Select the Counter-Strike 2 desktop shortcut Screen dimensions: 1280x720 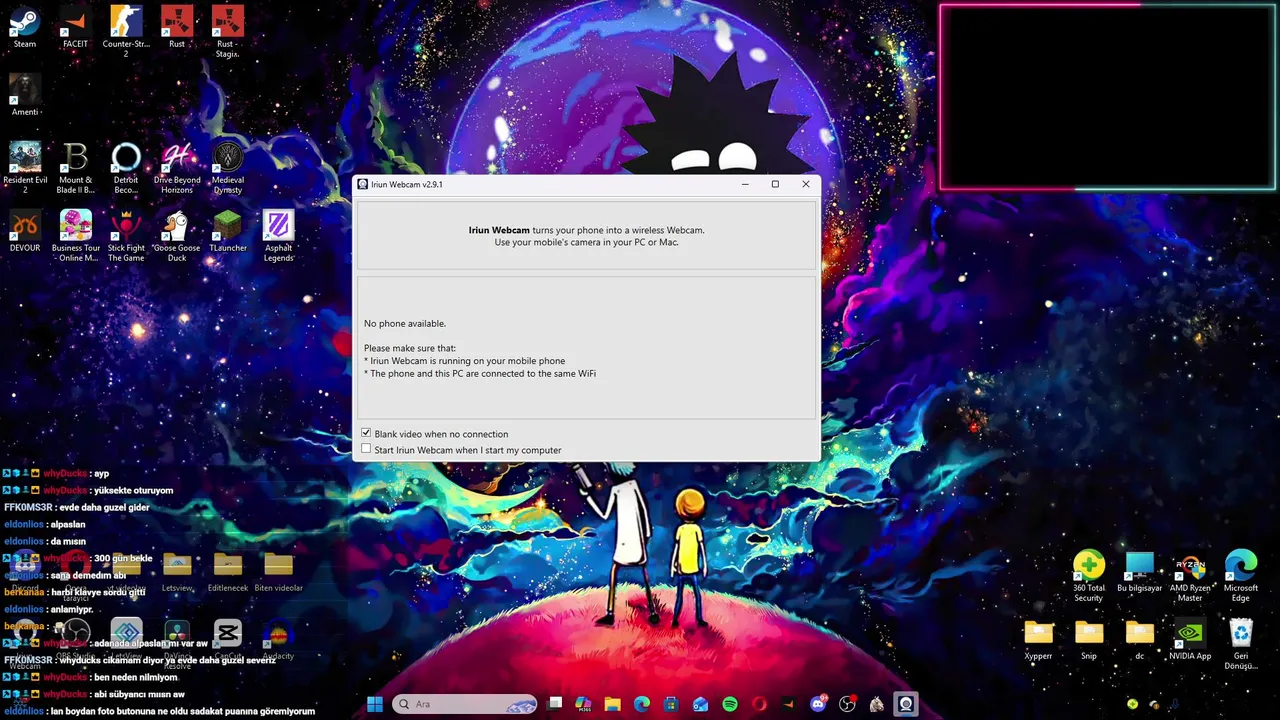[126, 32]
